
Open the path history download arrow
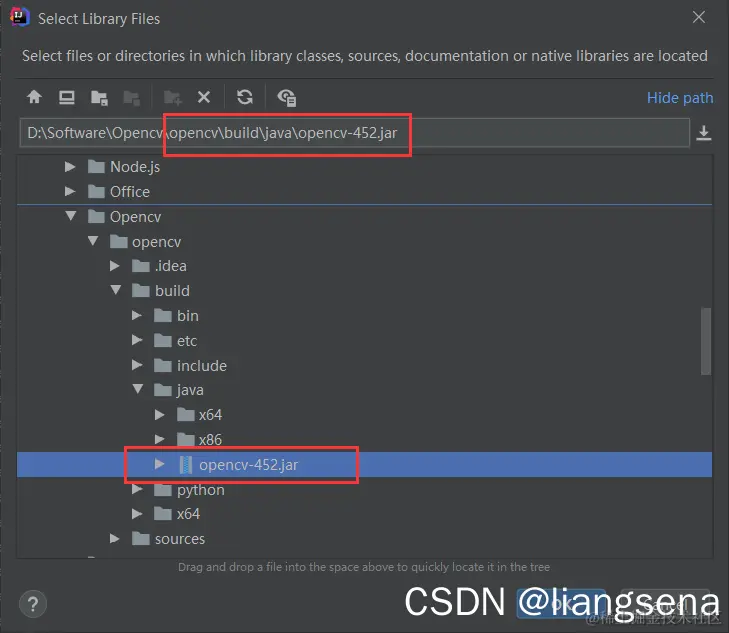tap(704, 133)
